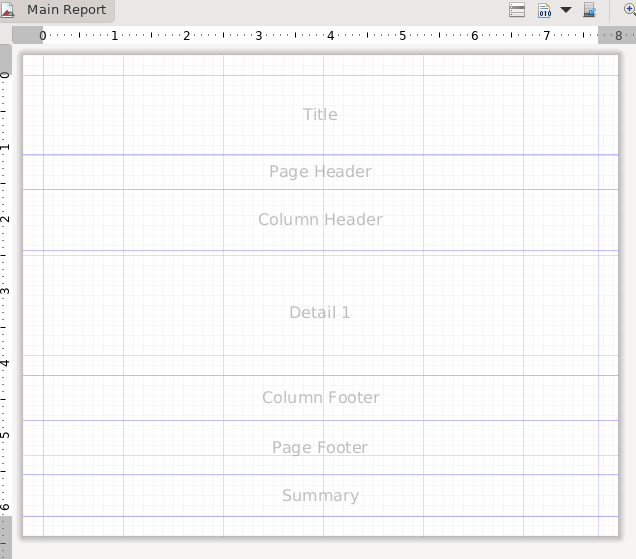Click the 7-inch mark on horizontal ruler
This screenshot has width=636, height=559.
(x=547, y=35)
